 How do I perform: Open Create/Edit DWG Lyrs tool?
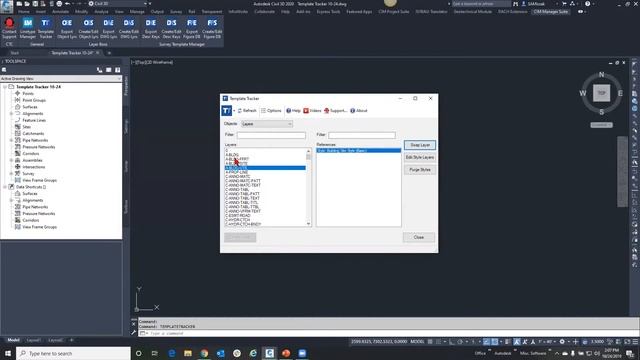pyautogui.click(x=129, y=28)
